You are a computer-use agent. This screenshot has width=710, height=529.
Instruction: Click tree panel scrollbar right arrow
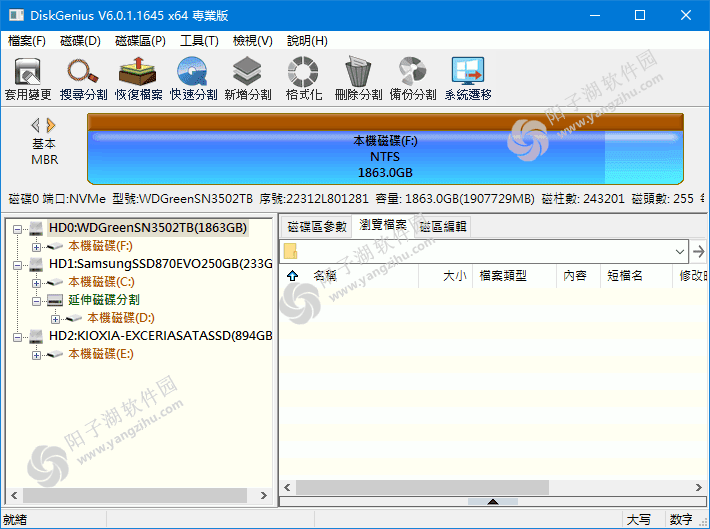[x=264, y=495]
